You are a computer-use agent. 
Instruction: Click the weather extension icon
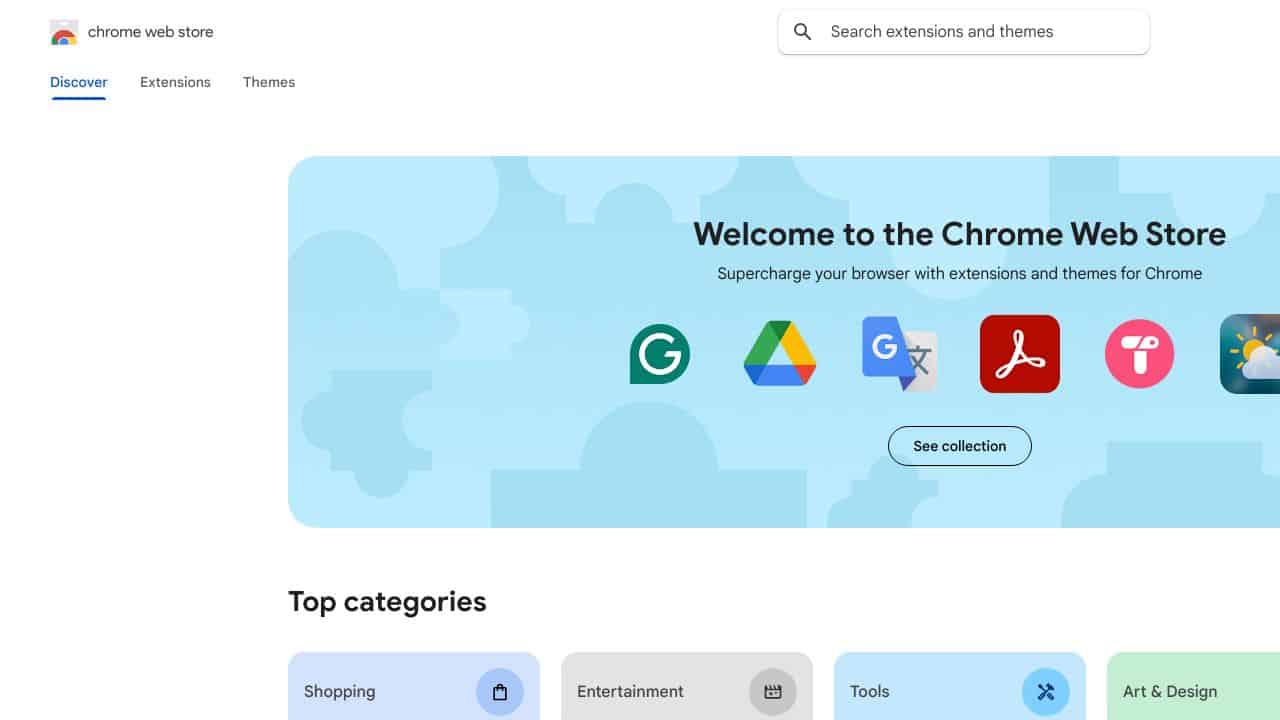click(x=1250, y=354)
